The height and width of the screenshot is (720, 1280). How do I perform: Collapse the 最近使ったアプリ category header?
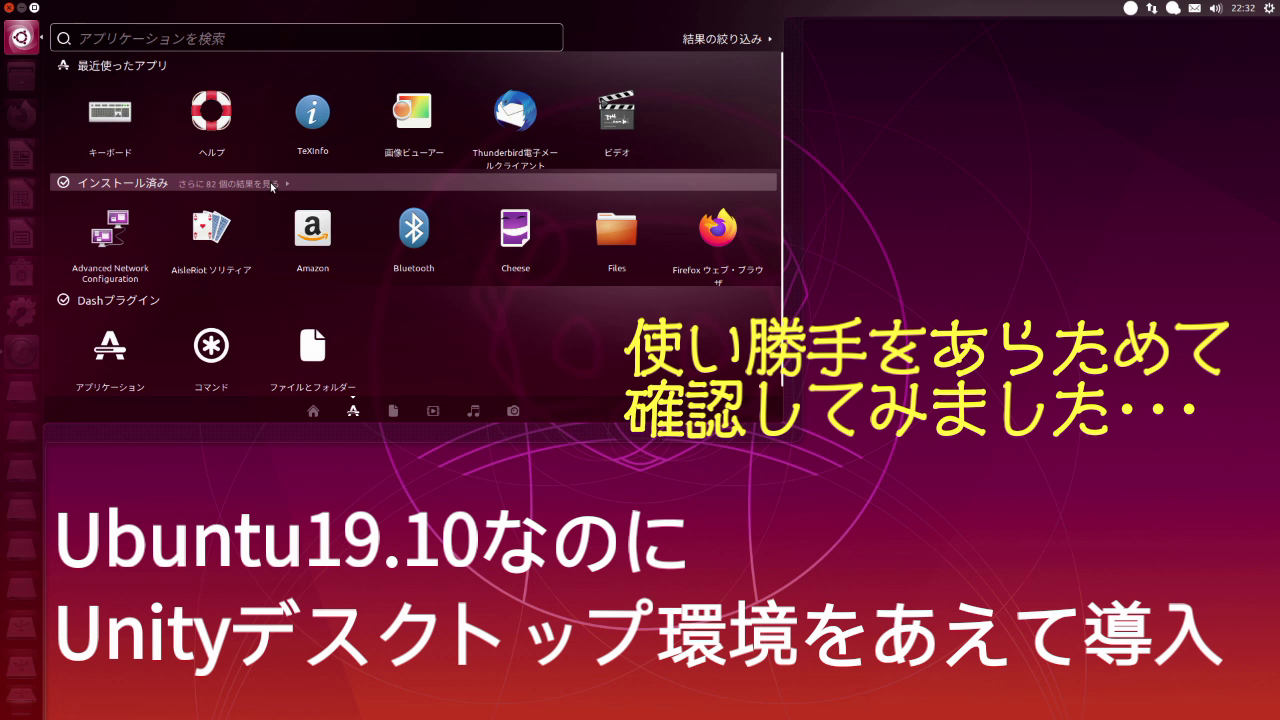(112, 66)
